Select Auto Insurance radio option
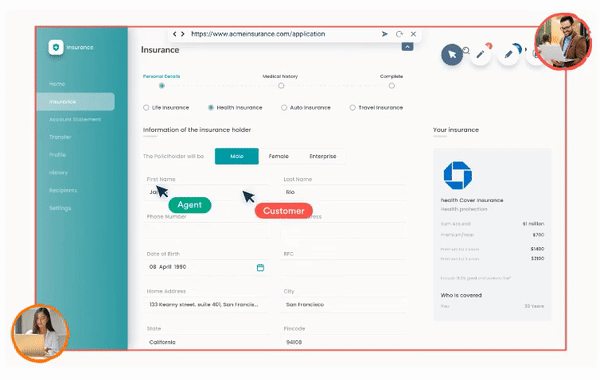 coord(284,108)
